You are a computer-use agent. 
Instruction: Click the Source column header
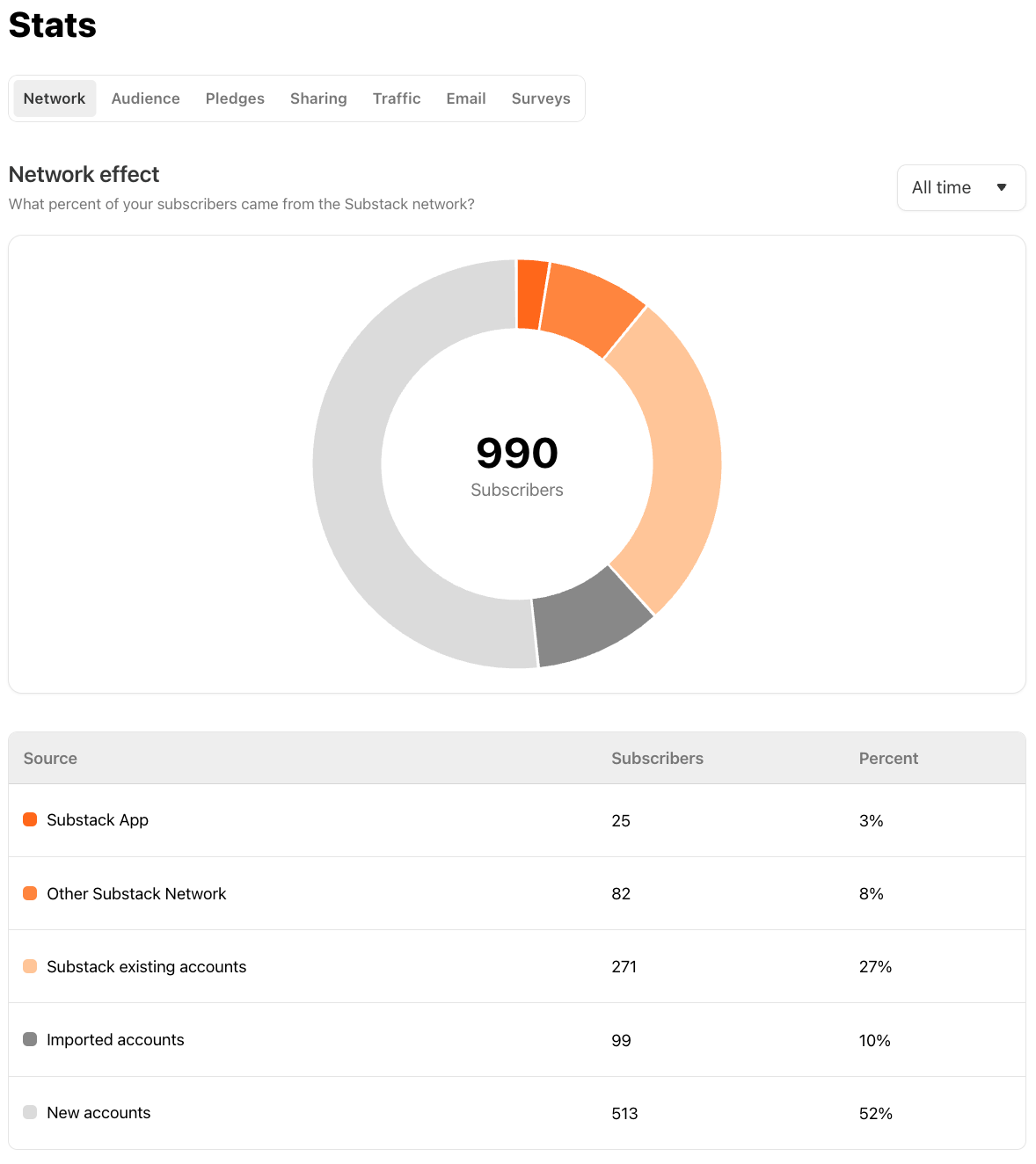pos(50,758)
